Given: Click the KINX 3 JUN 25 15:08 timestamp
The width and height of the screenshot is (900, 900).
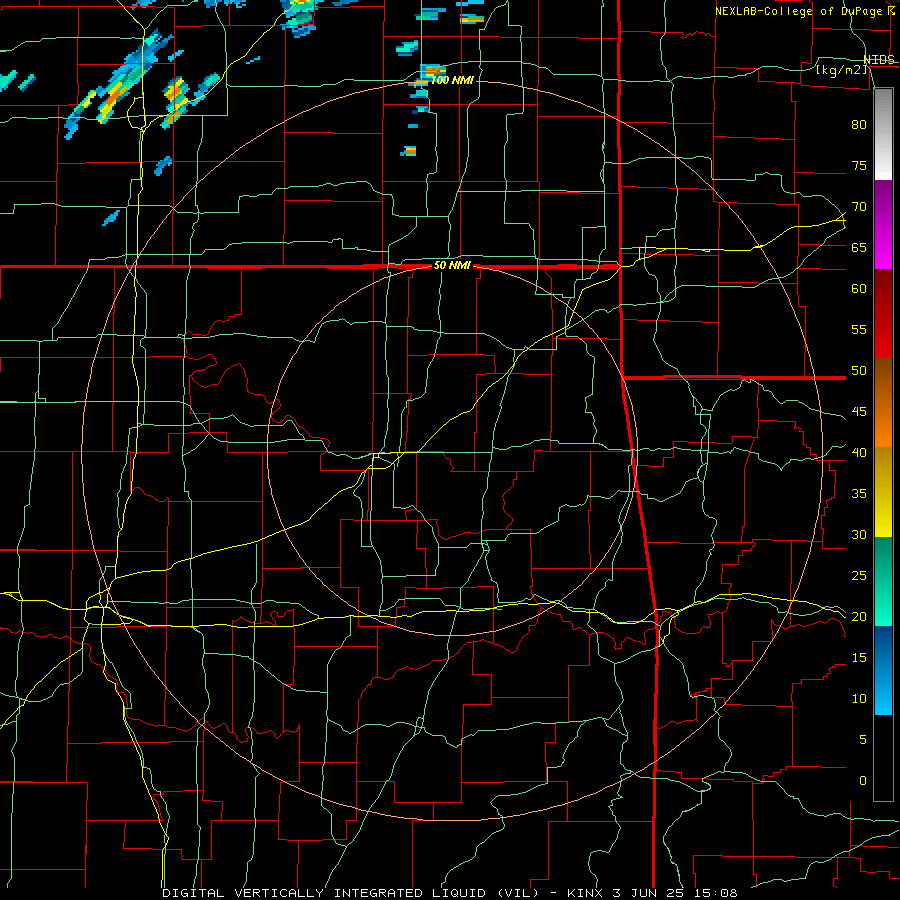Looking at the screenshot, I should point(652,893).
